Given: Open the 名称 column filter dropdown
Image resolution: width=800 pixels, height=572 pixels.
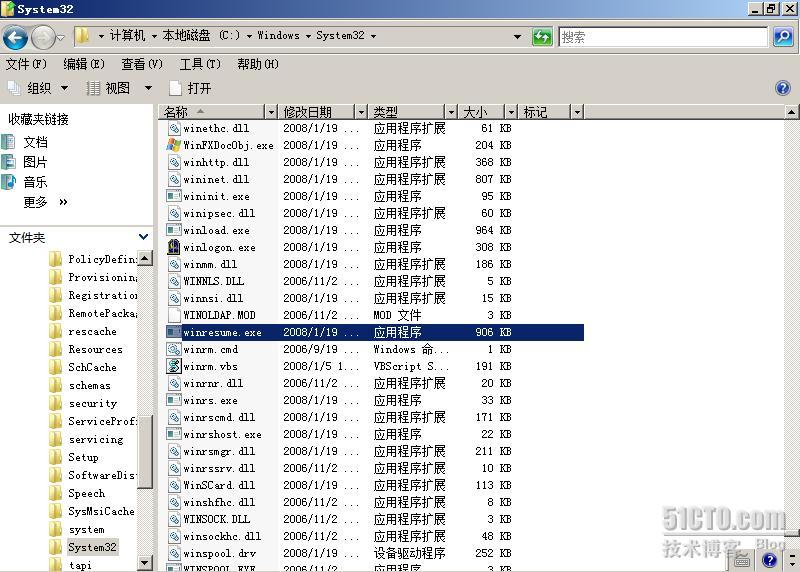Looking at the screenshot, I should pos(271,112).
